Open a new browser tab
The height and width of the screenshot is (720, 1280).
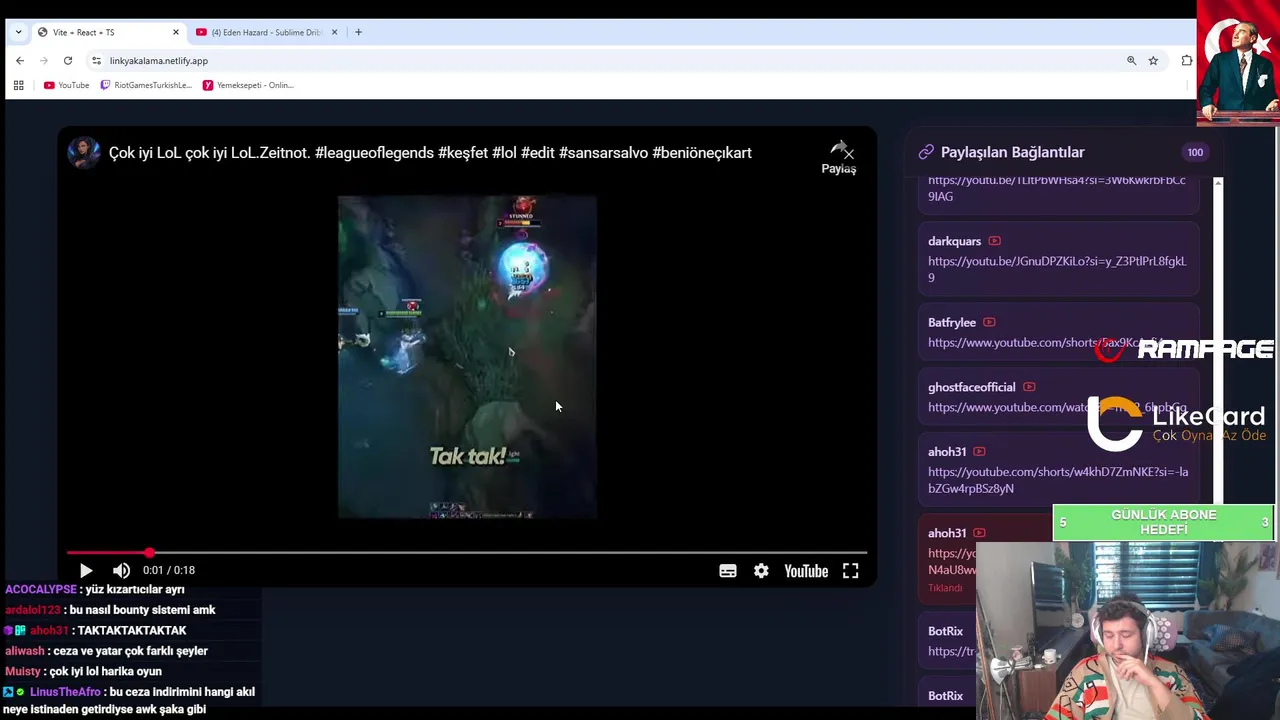[x=358, y=32]
